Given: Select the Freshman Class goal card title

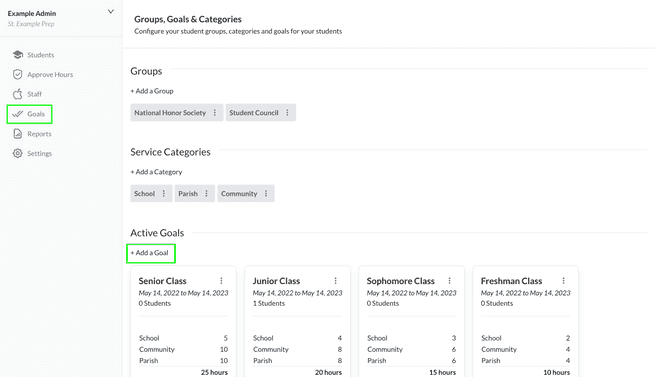Looking at the screenshot, I should [x=511, y=281].
